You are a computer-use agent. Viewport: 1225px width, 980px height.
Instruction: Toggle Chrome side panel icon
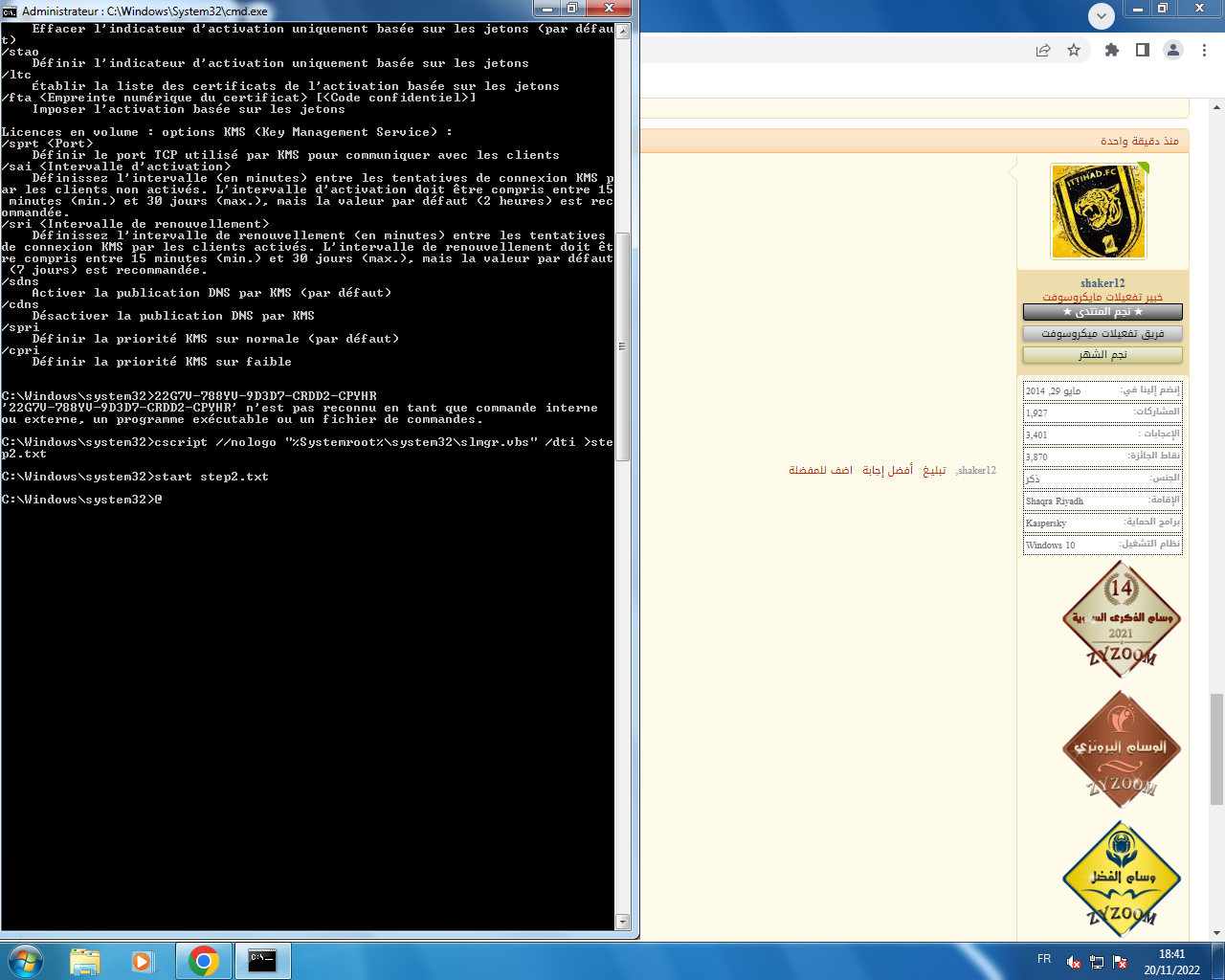tap(1143, 50)
